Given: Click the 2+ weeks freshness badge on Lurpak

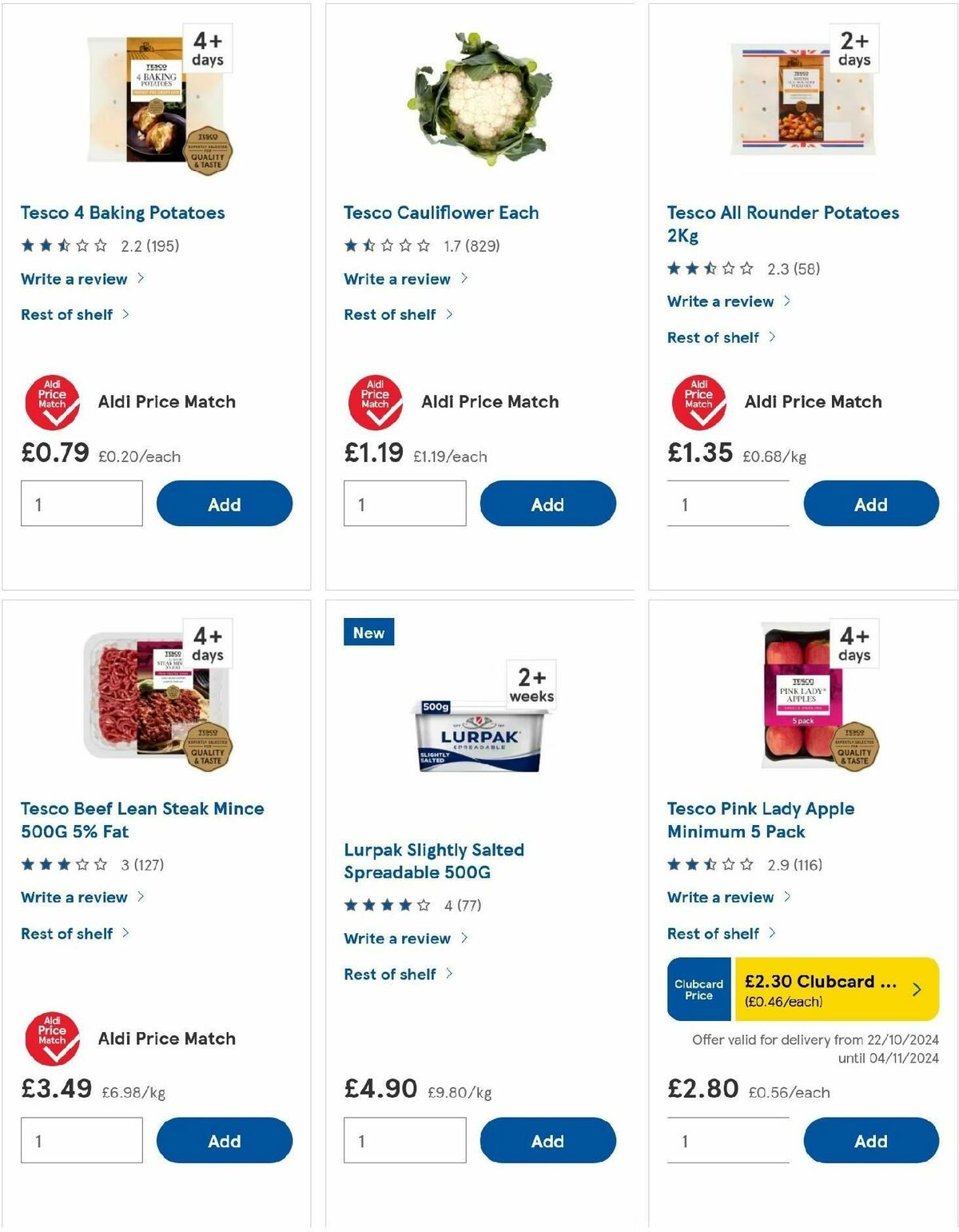Looking at the screenshot, I should point(529,685).
